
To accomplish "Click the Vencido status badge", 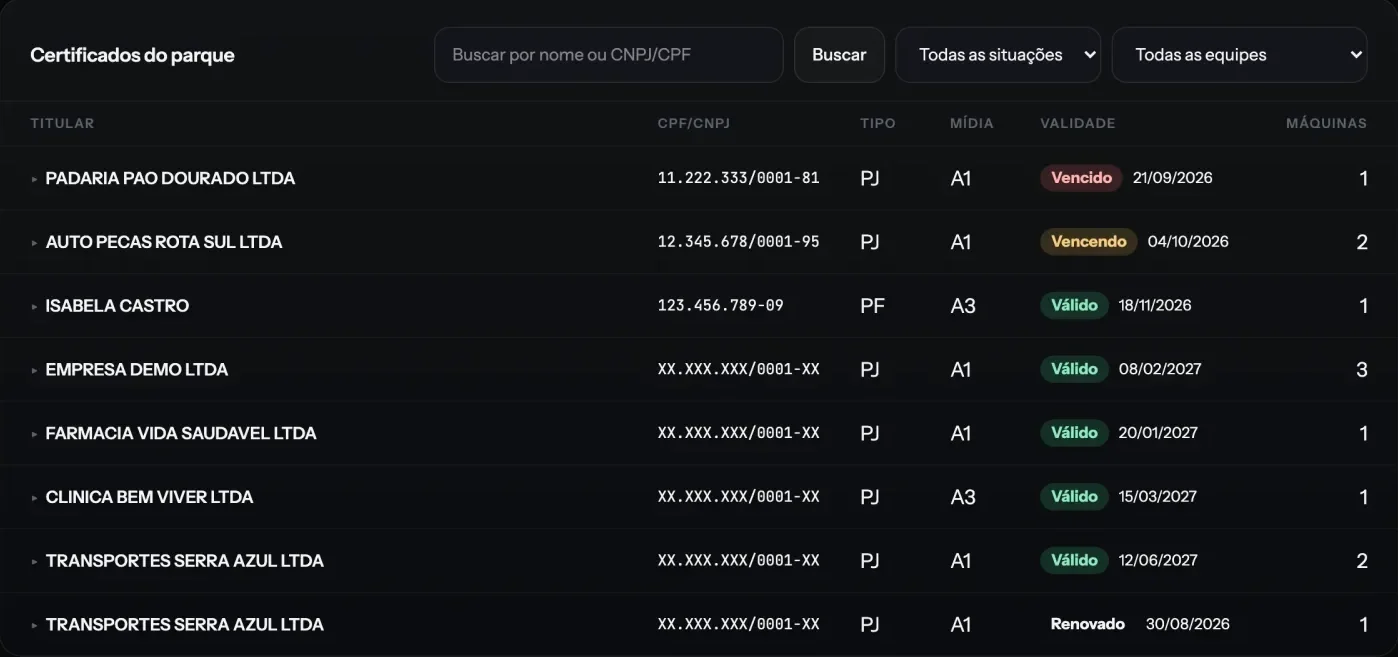I will pyautogui.click(x=1081, y=178).
